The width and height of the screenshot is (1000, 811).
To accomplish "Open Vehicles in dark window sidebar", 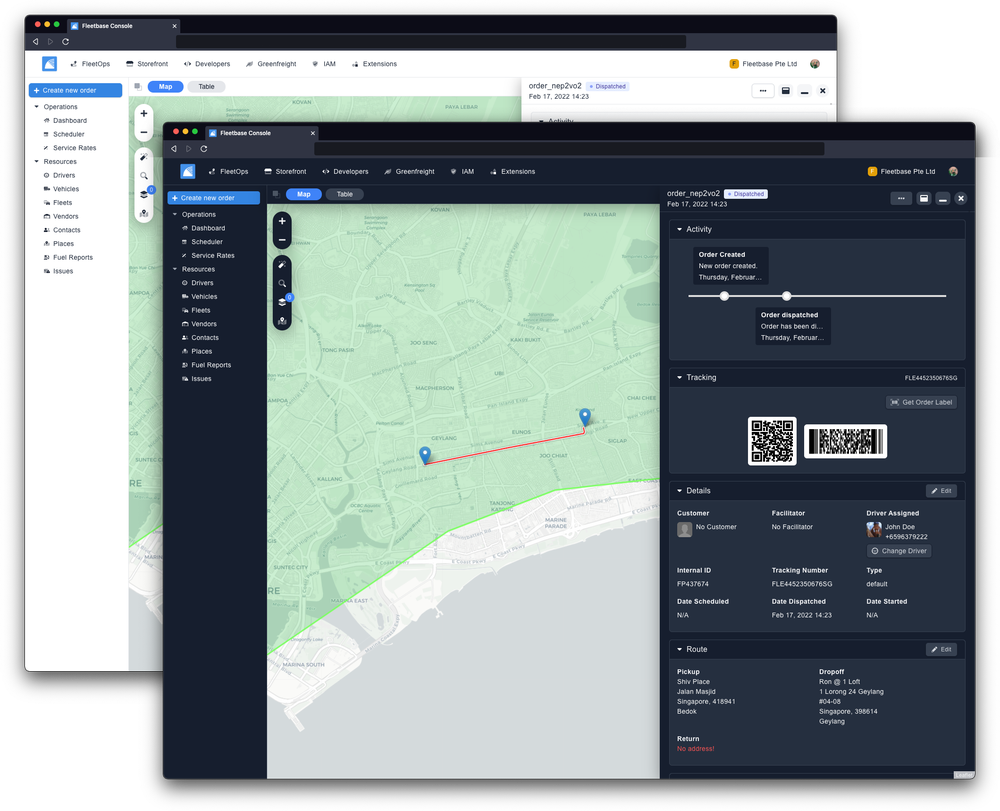I will click(x=200, y=296).
